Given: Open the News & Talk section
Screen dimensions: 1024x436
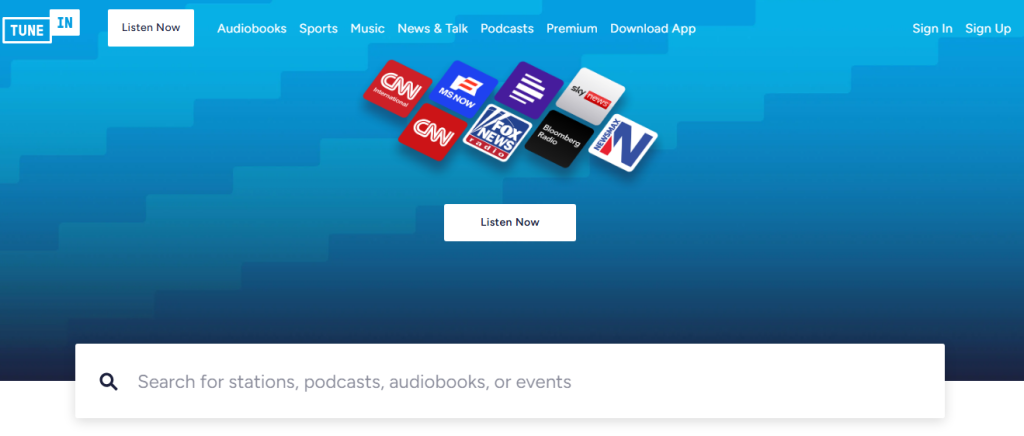Looking at the screenshot, I should click(x=433, y=29).
